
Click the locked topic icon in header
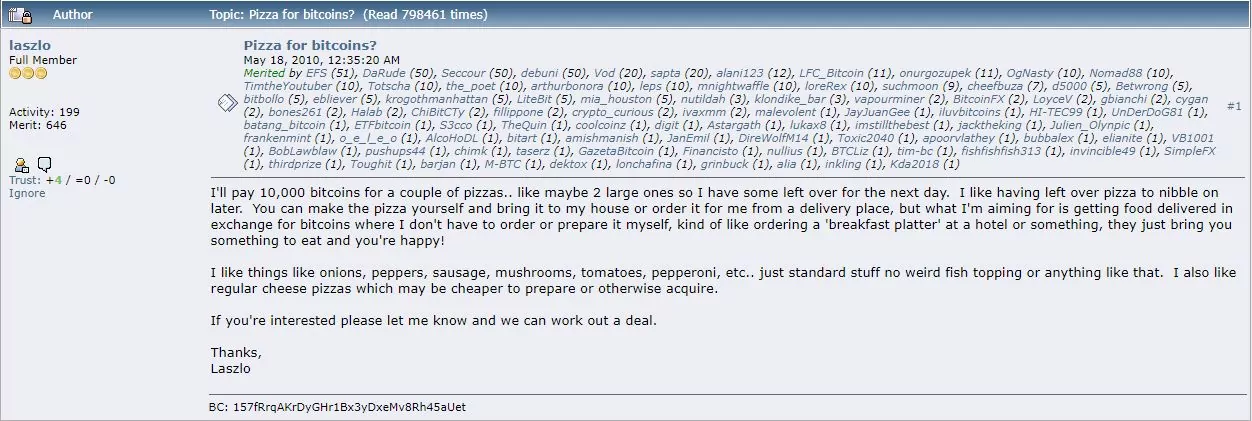[x=21, y=15]
